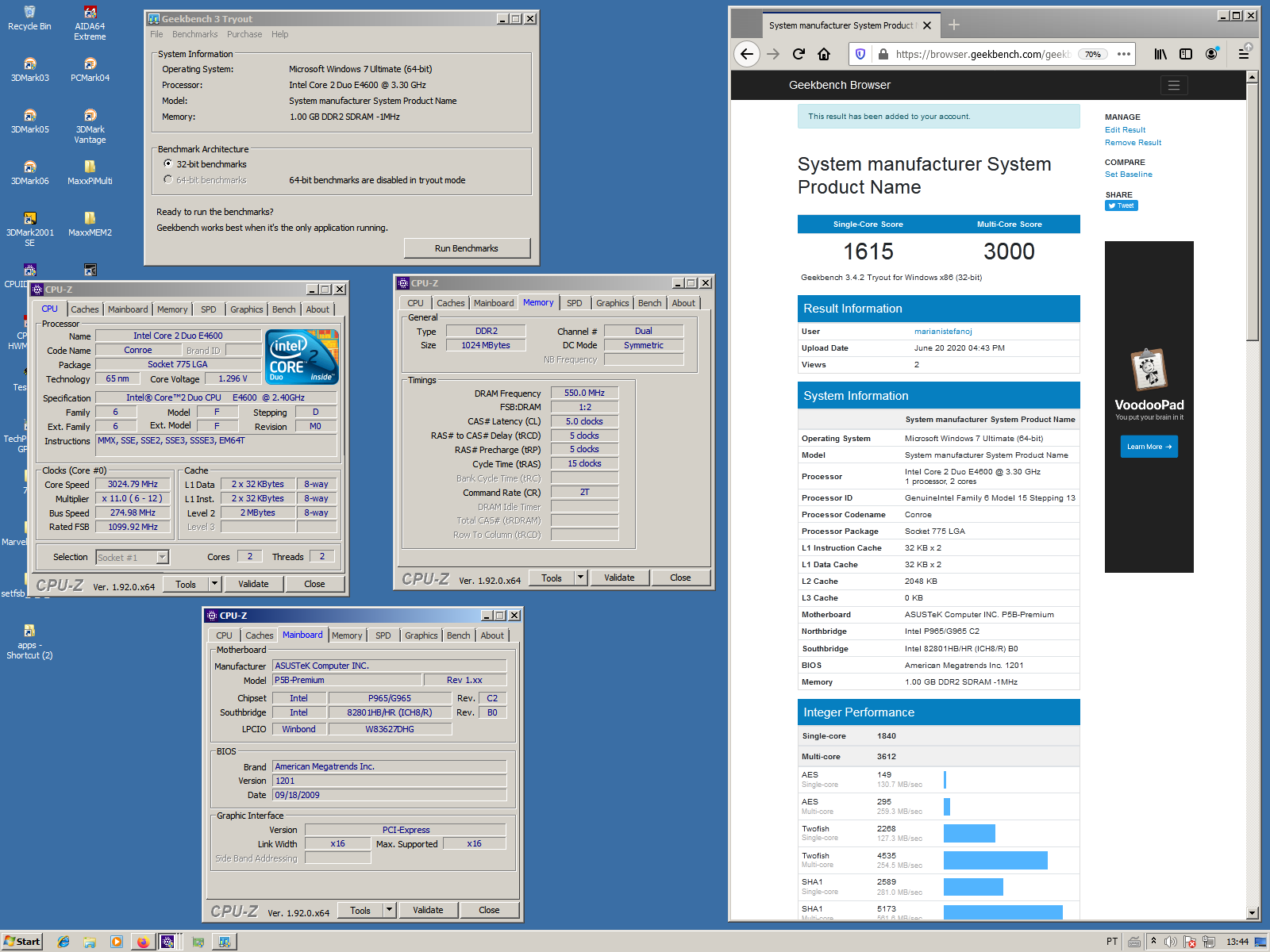Open About tab in CPU-Z Memory window
This screenshot has height=952, width=1270.
683,303
